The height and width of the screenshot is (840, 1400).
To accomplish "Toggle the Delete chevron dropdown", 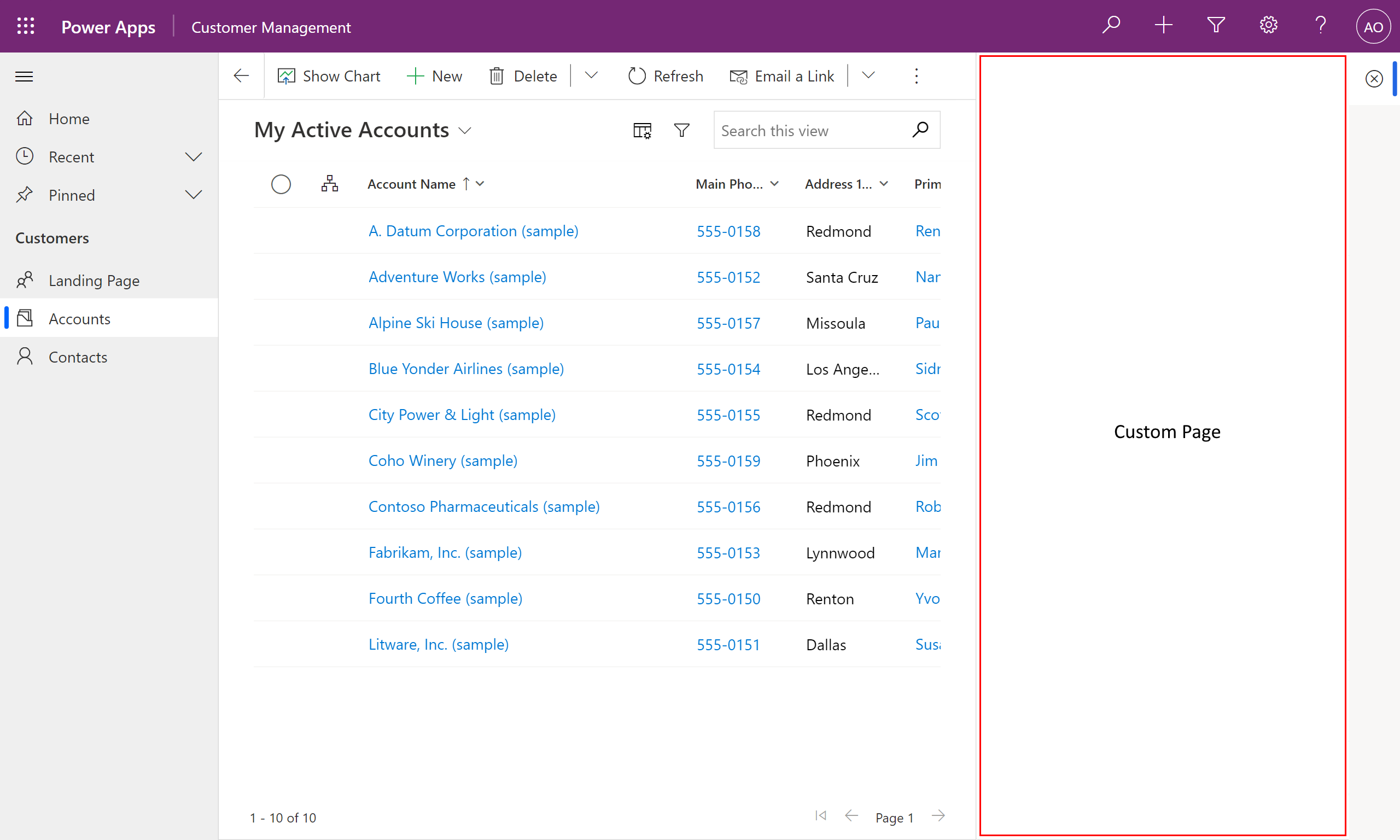I will 592,76.
